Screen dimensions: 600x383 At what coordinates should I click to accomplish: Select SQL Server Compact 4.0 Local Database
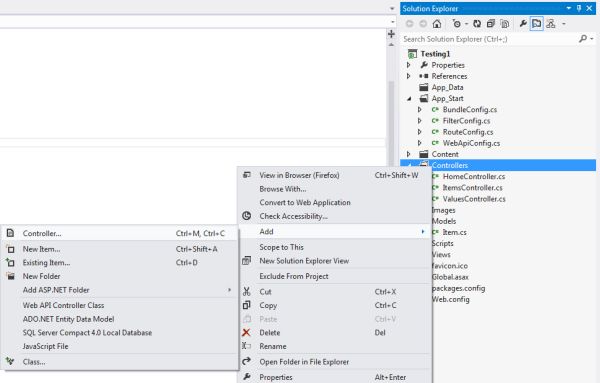(x=120, y=332)
